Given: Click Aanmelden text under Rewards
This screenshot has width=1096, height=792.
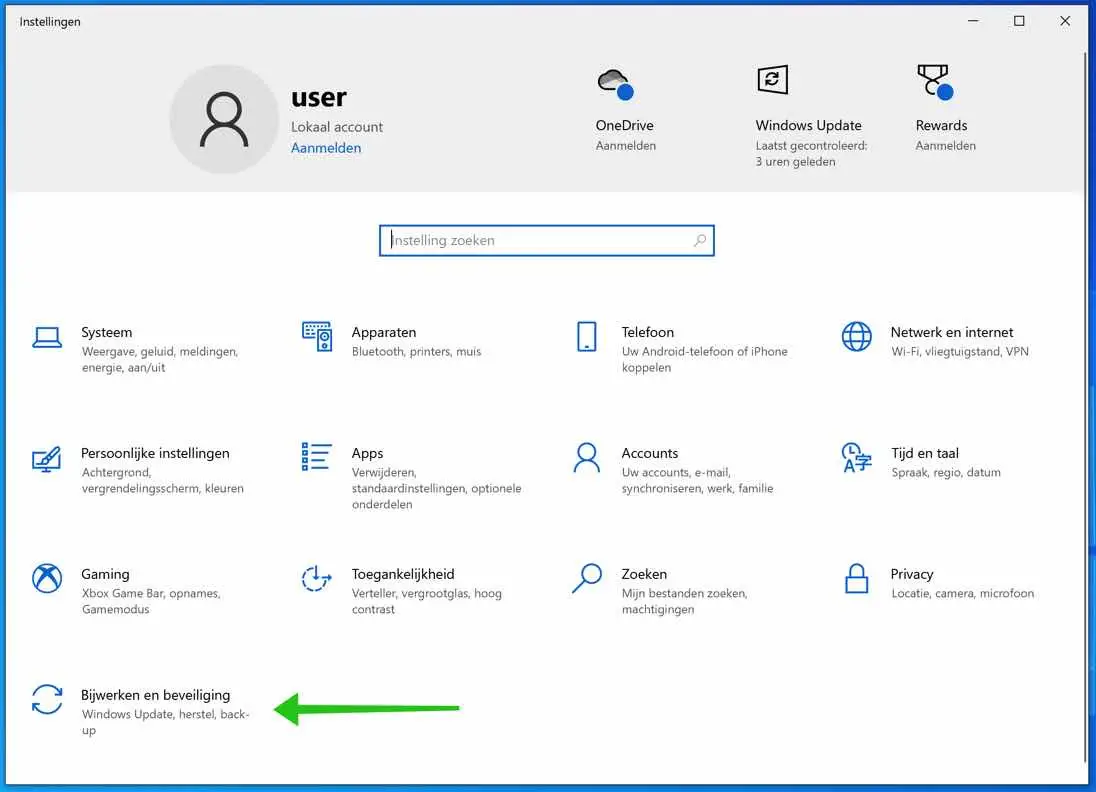Looking at the screenshot, I should pos(945,145).
